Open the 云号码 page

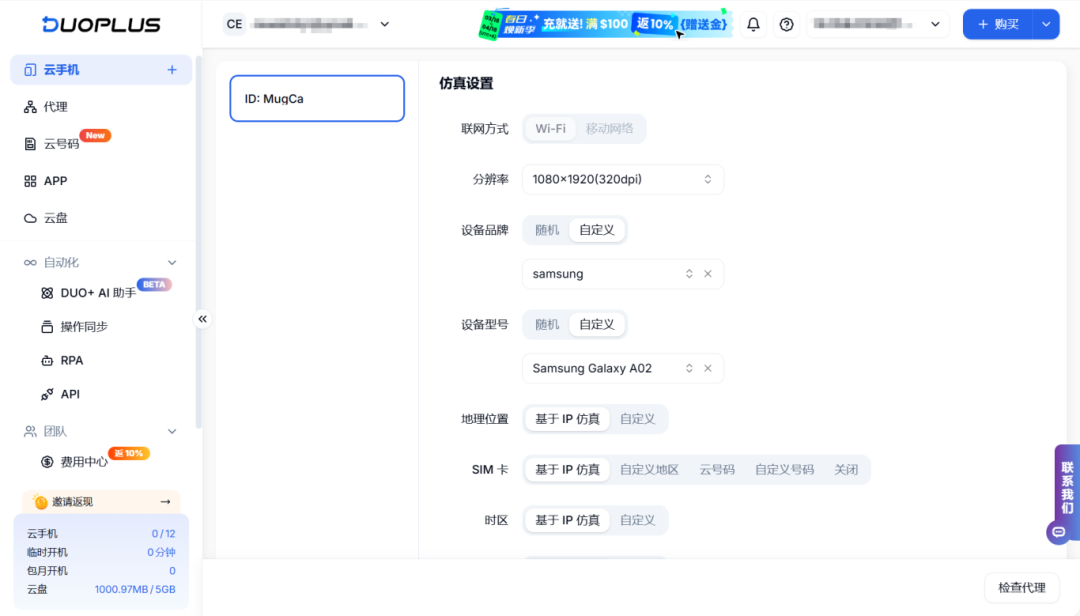coord(62,143)
